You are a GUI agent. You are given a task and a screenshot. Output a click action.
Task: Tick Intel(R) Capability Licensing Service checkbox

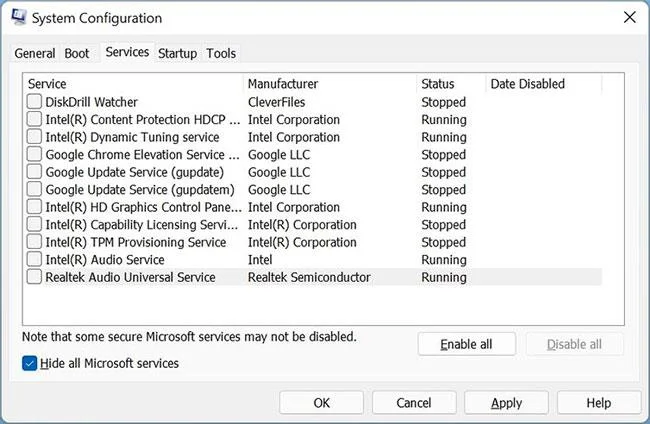34,224
